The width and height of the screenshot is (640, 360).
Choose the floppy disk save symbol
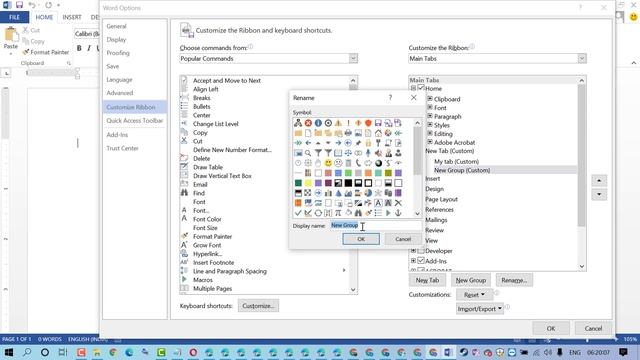click(x=378, y=123)
